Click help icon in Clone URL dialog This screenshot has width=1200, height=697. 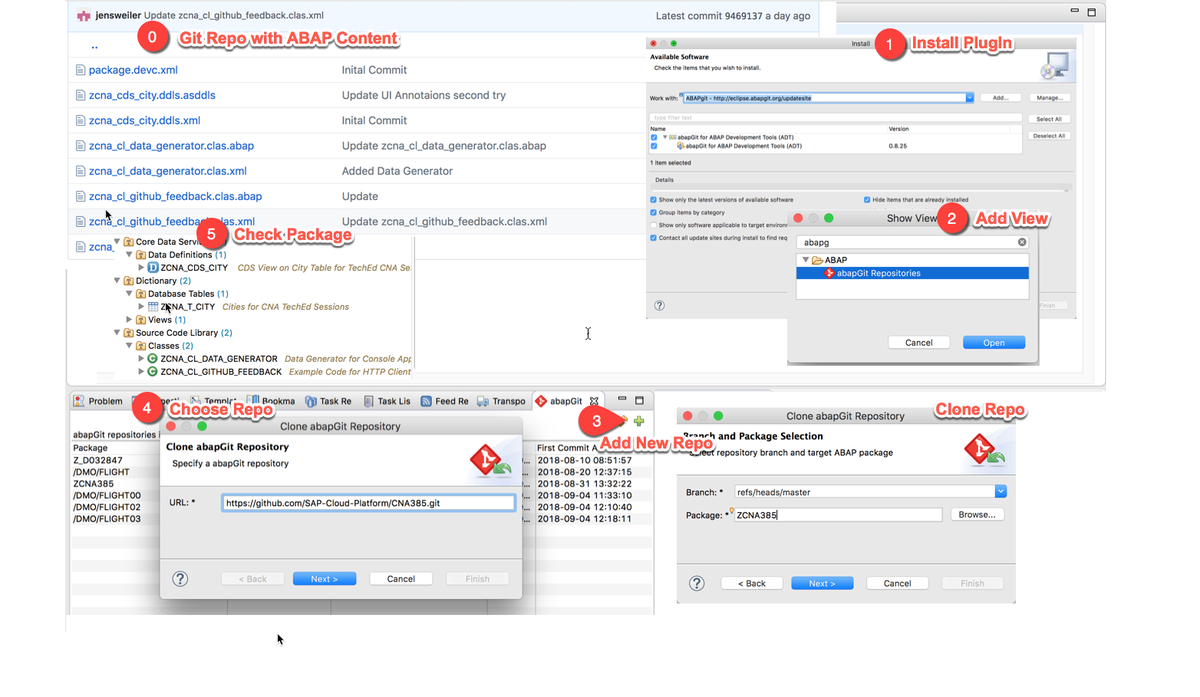coord(180,579)
